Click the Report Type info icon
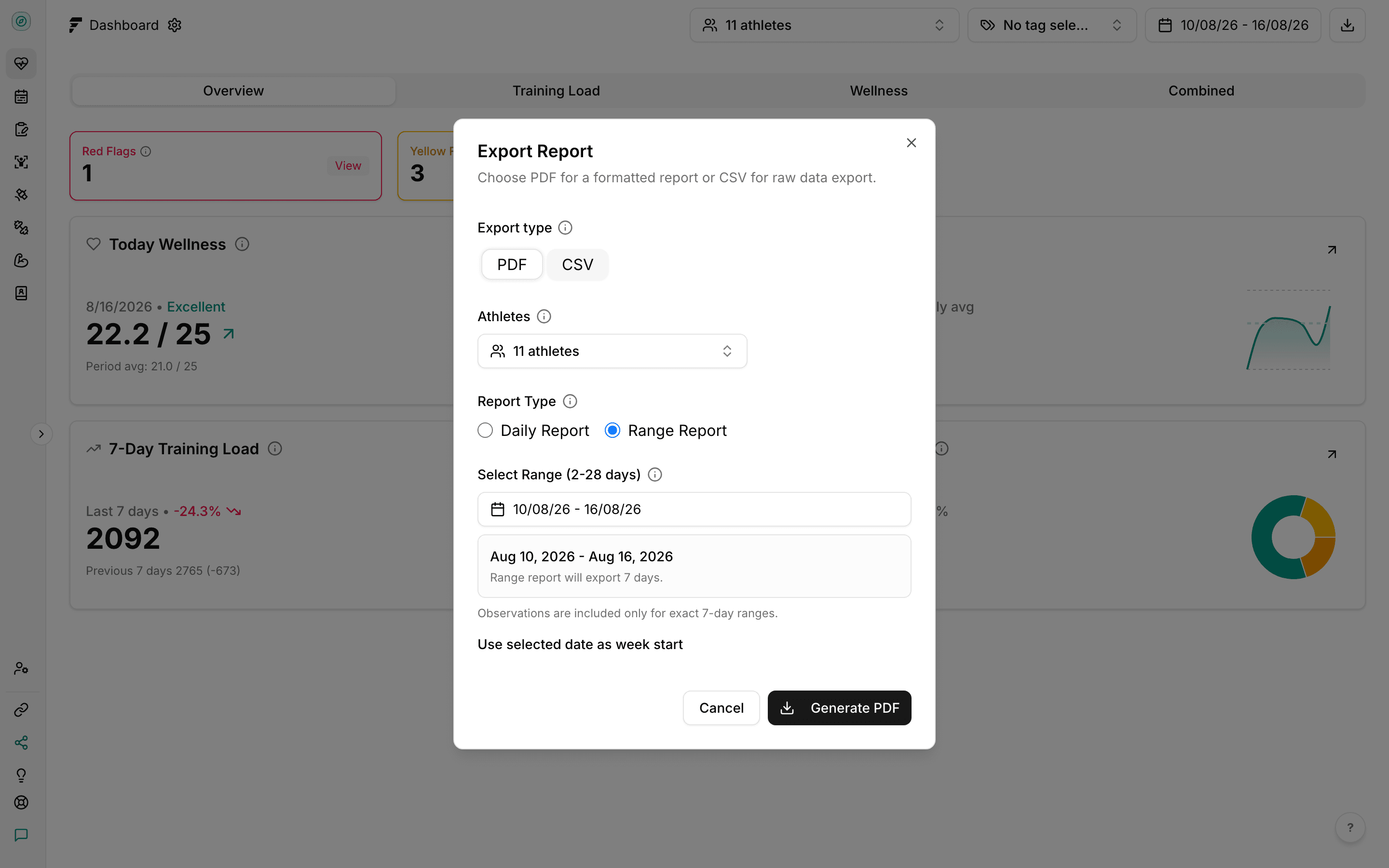 click(570, 401)
